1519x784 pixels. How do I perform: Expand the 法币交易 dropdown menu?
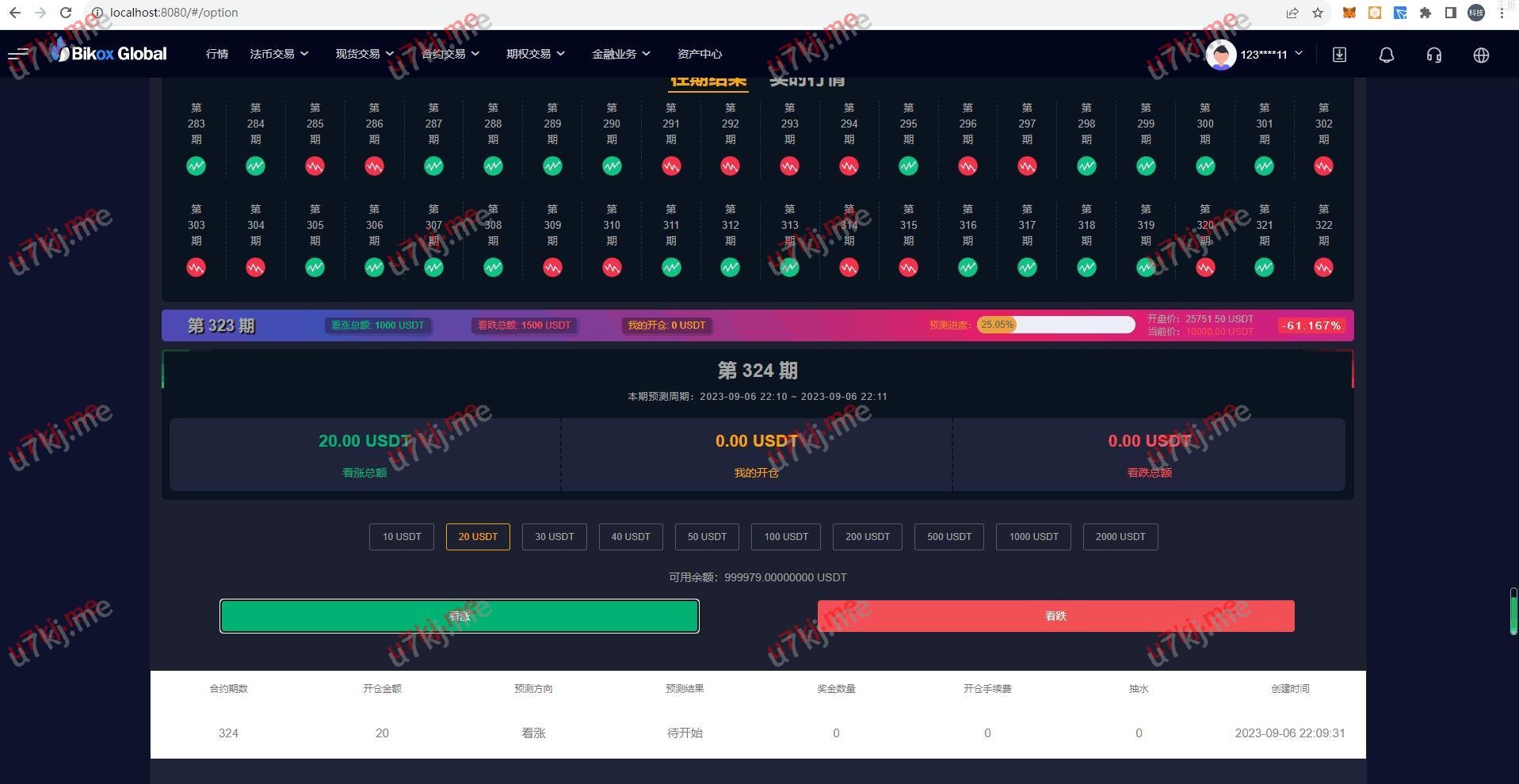coord(279,54)
